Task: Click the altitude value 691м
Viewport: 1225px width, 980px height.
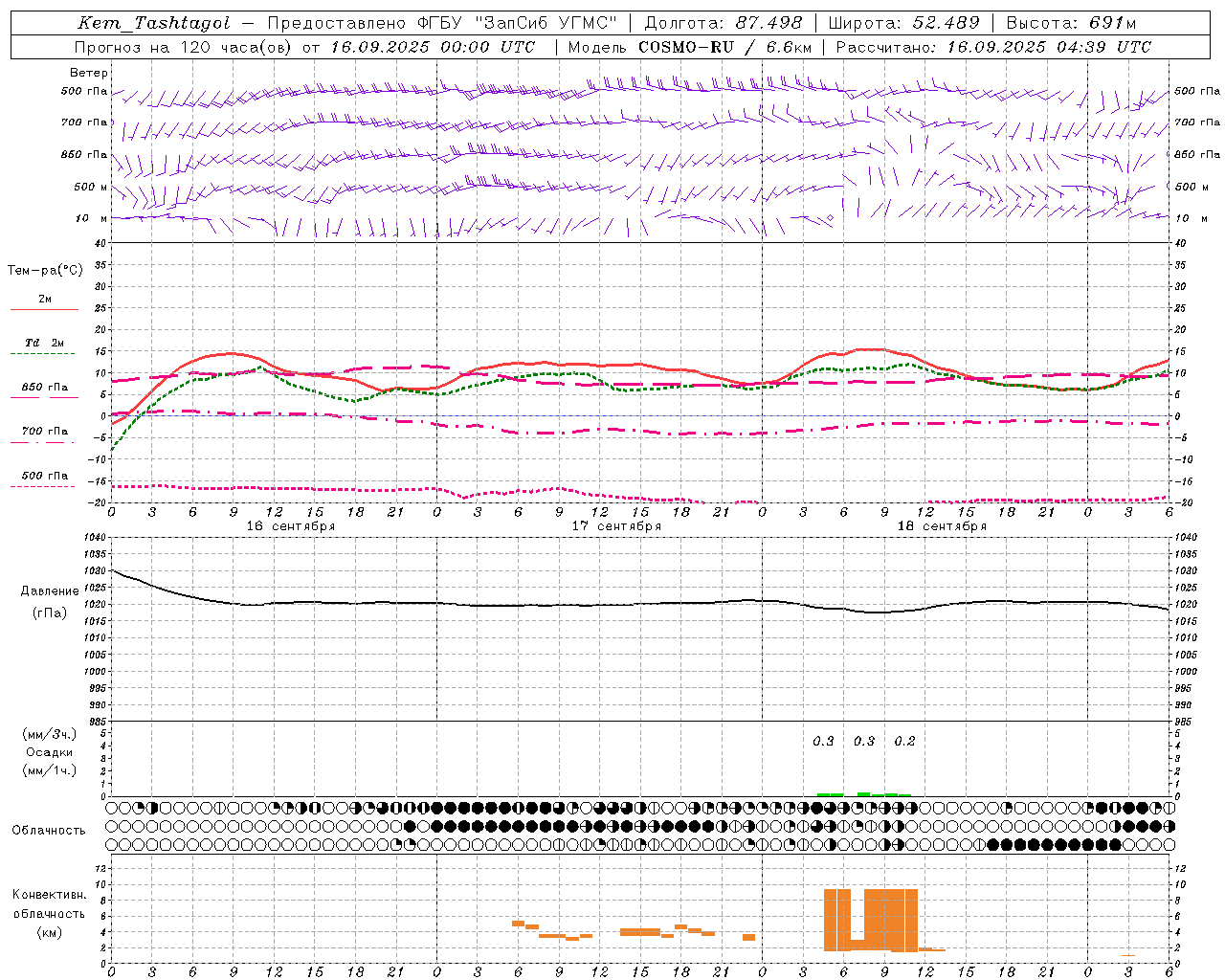Action: point(1111,23)
